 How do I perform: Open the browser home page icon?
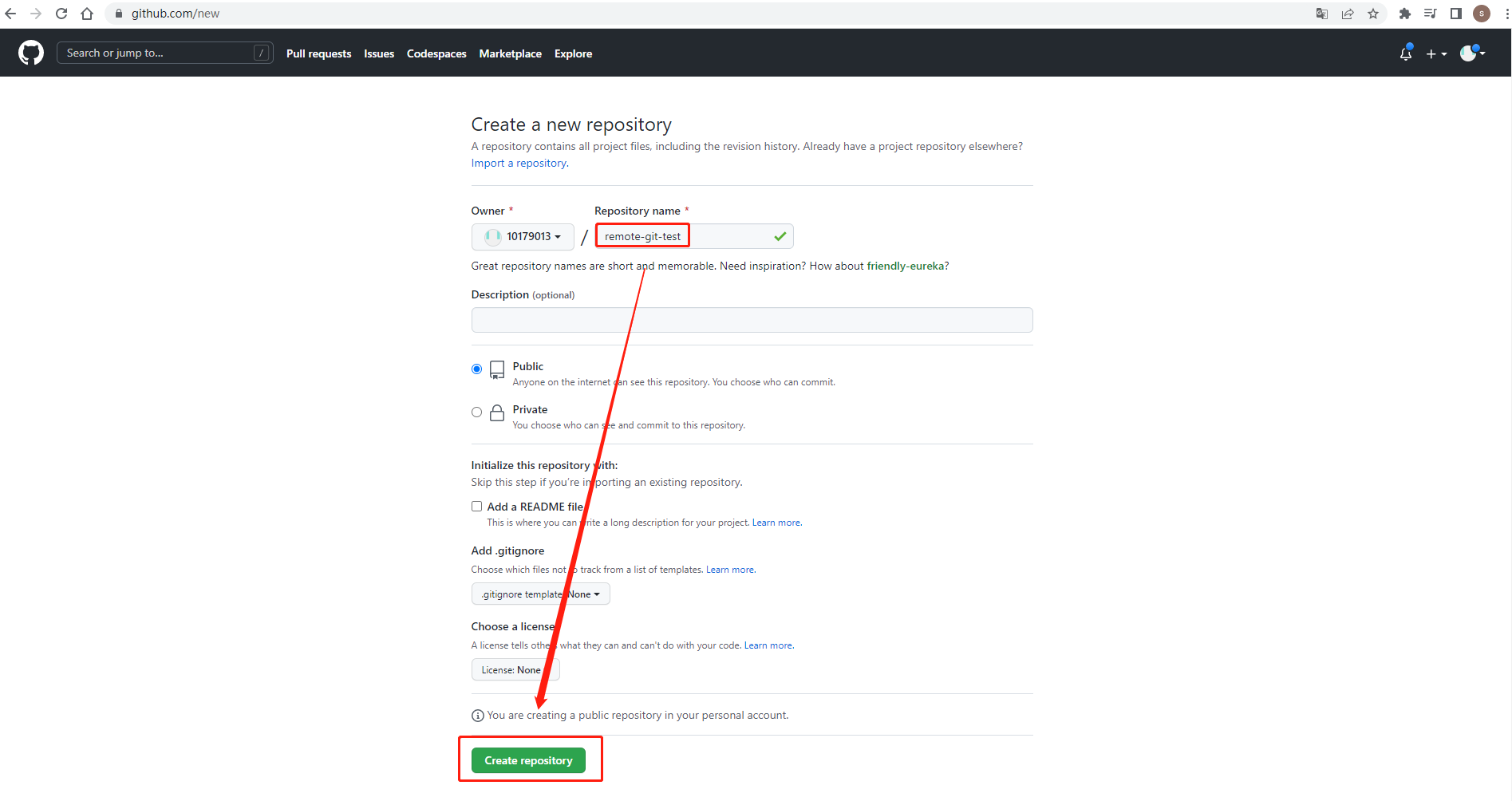pos(87,14)
